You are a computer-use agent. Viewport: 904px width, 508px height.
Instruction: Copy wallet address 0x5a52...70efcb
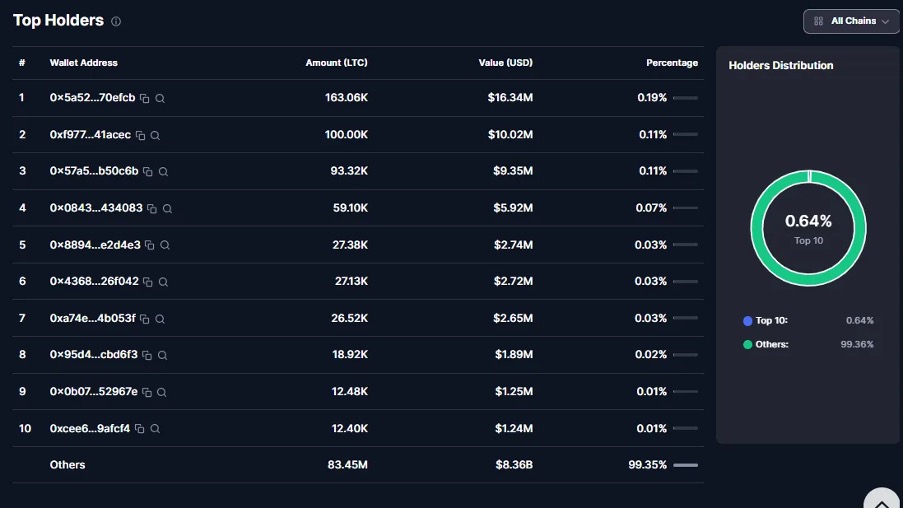[144, 99]
